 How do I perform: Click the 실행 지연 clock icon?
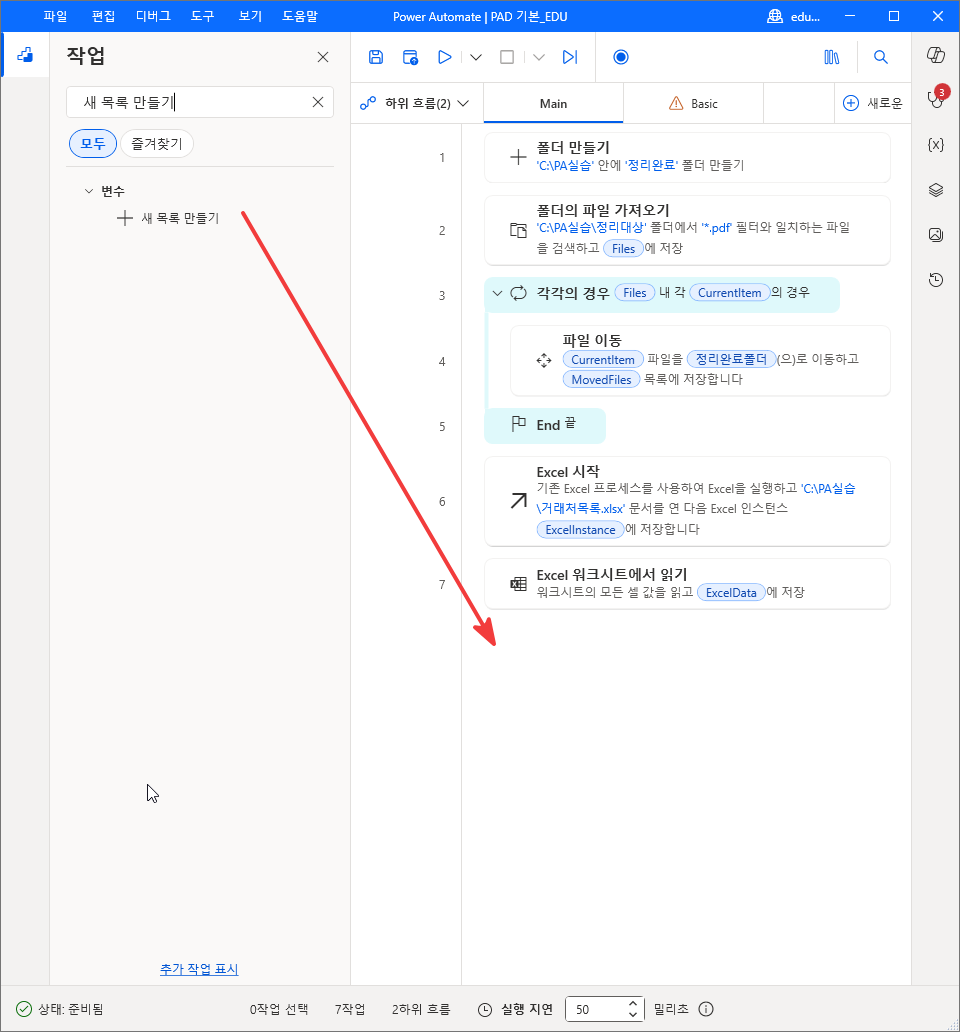pos(484,1010)
